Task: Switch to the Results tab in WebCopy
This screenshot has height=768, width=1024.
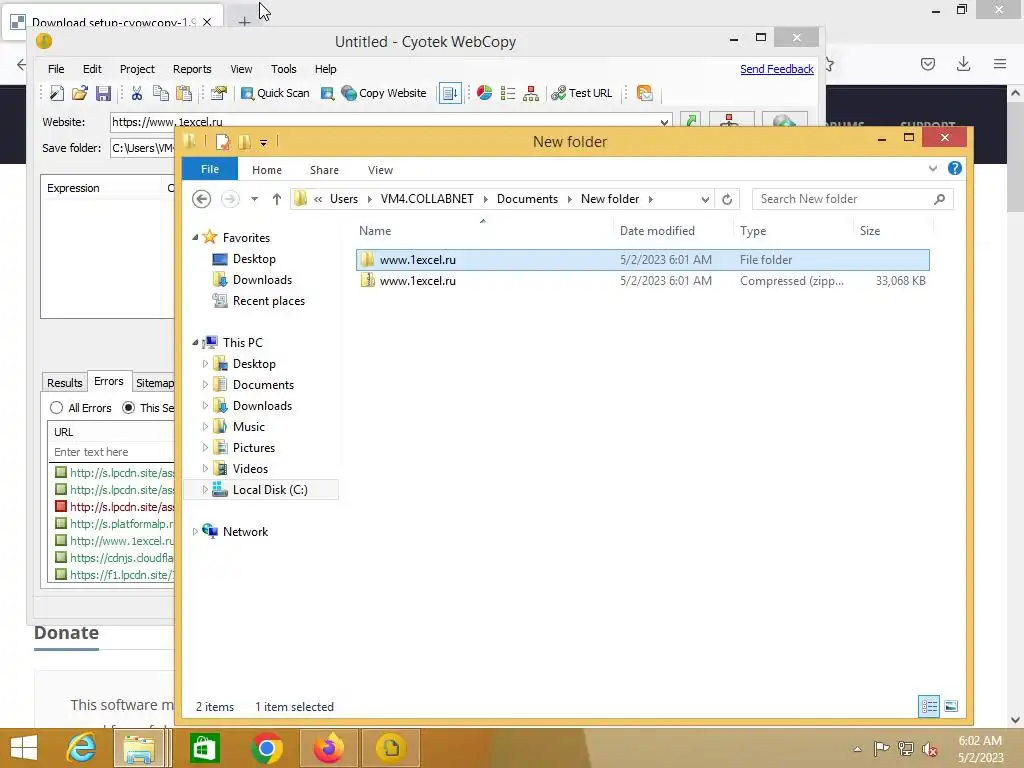Action: pyautogui.click(x=65, y=383)
